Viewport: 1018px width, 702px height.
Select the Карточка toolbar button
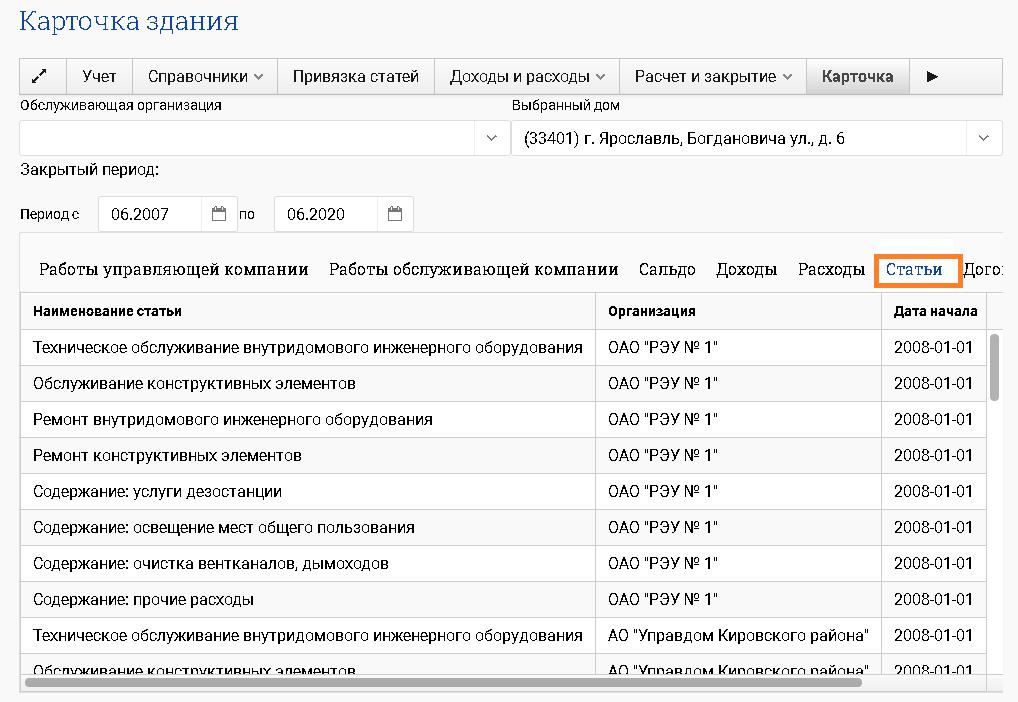pos(857,77)
